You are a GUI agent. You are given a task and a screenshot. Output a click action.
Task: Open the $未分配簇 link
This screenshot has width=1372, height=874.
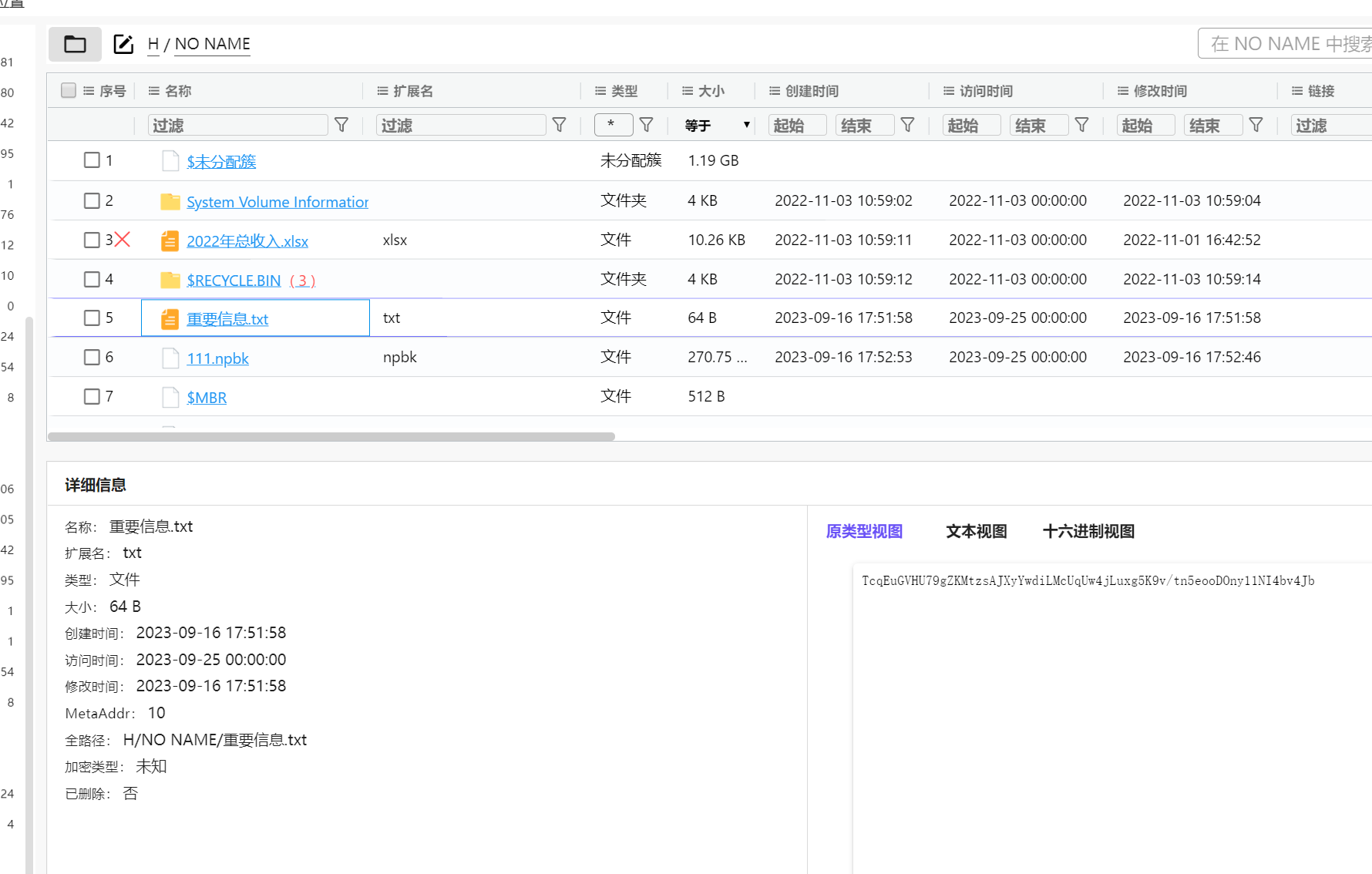click(x=221, y=162)
